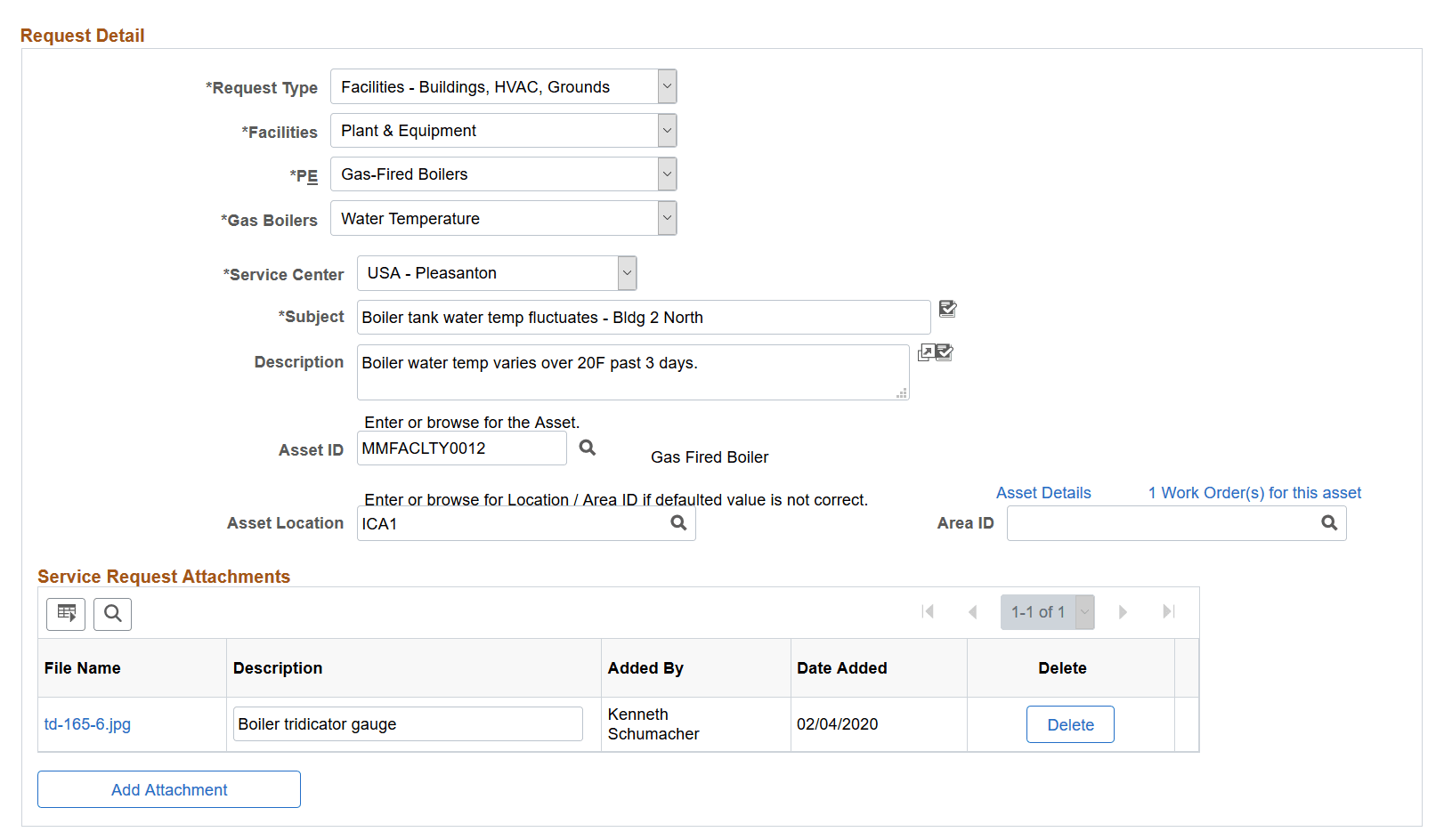Screen dimensions: 1444x840
Task: Open the attachment row count selector
Action: pos(1084,611)
